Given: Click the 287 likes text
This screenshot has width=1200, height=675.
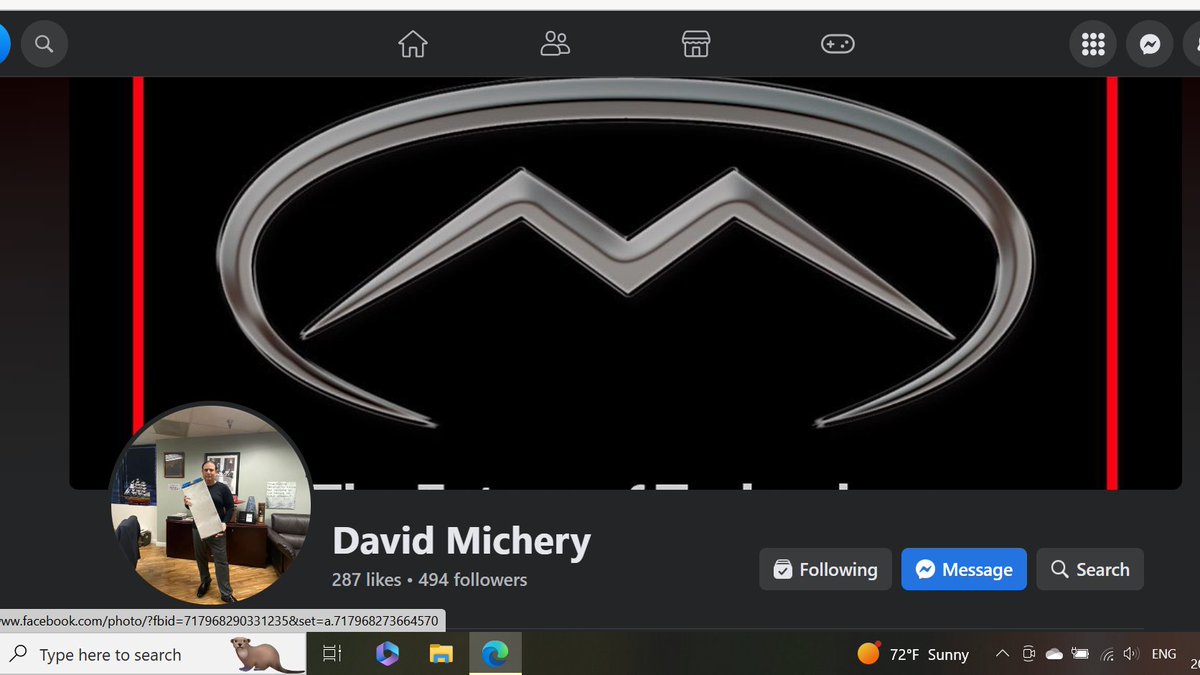Looking at the screenshot, I should pyautogui.click(x=366, y=579).
